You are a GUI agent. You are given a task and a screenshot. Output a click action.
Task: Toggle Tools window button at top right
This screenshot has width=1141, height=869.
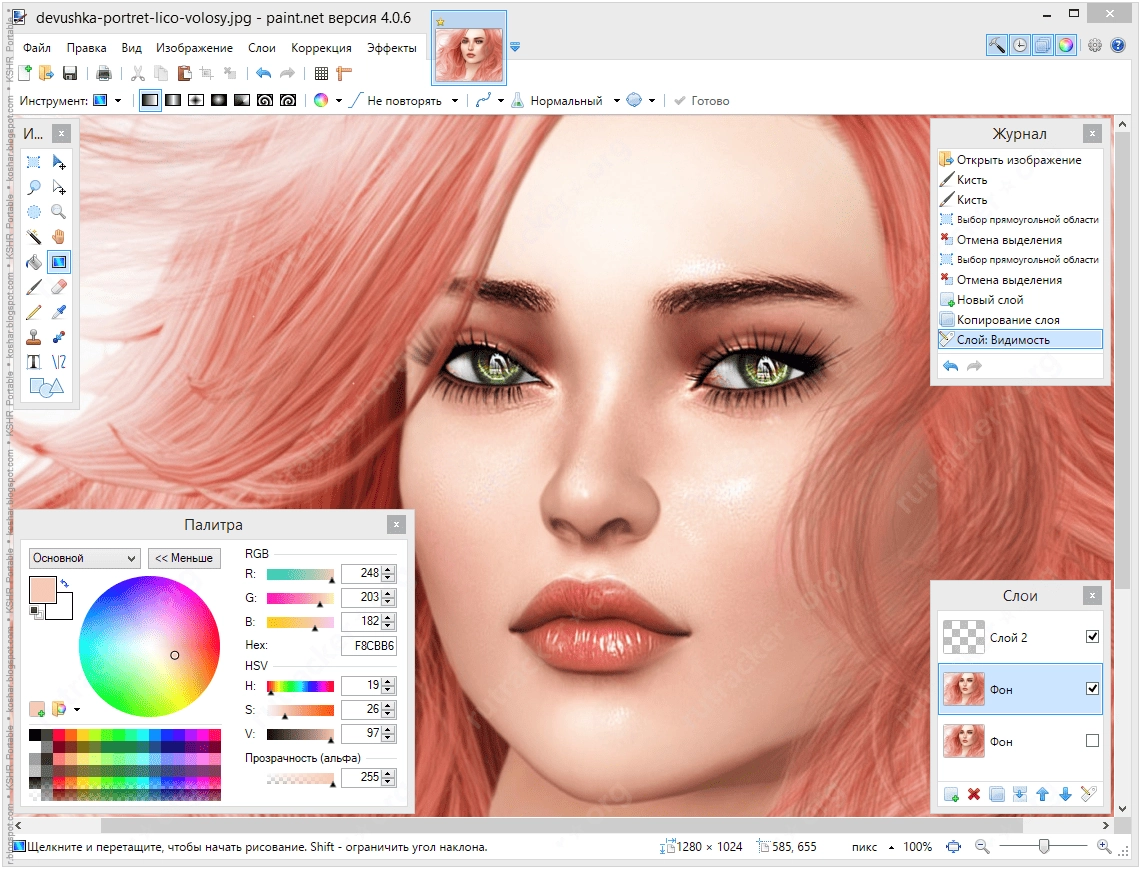pyautogui.click(x=997, y=45)
